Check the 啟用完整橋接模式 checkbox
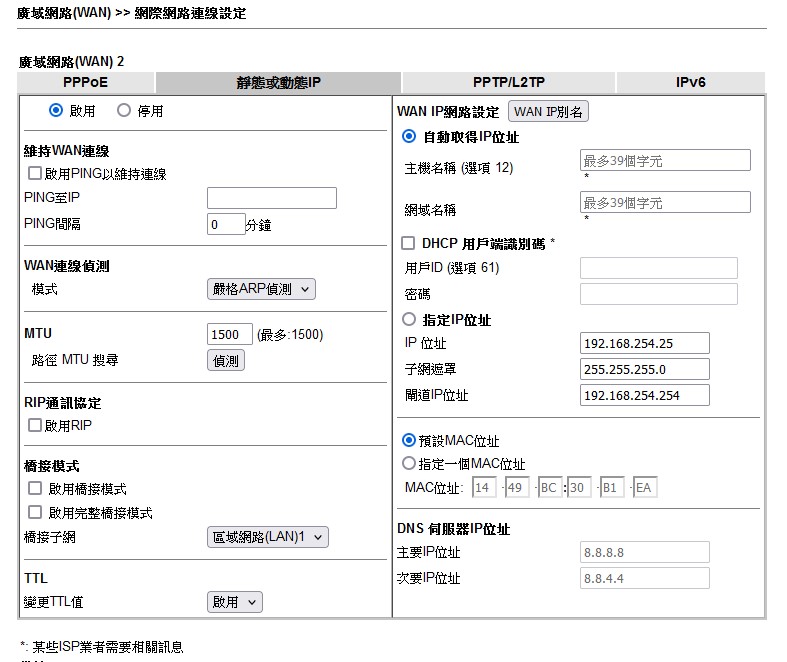The width and height of the screenshot is (787, 662). (35, 513)
